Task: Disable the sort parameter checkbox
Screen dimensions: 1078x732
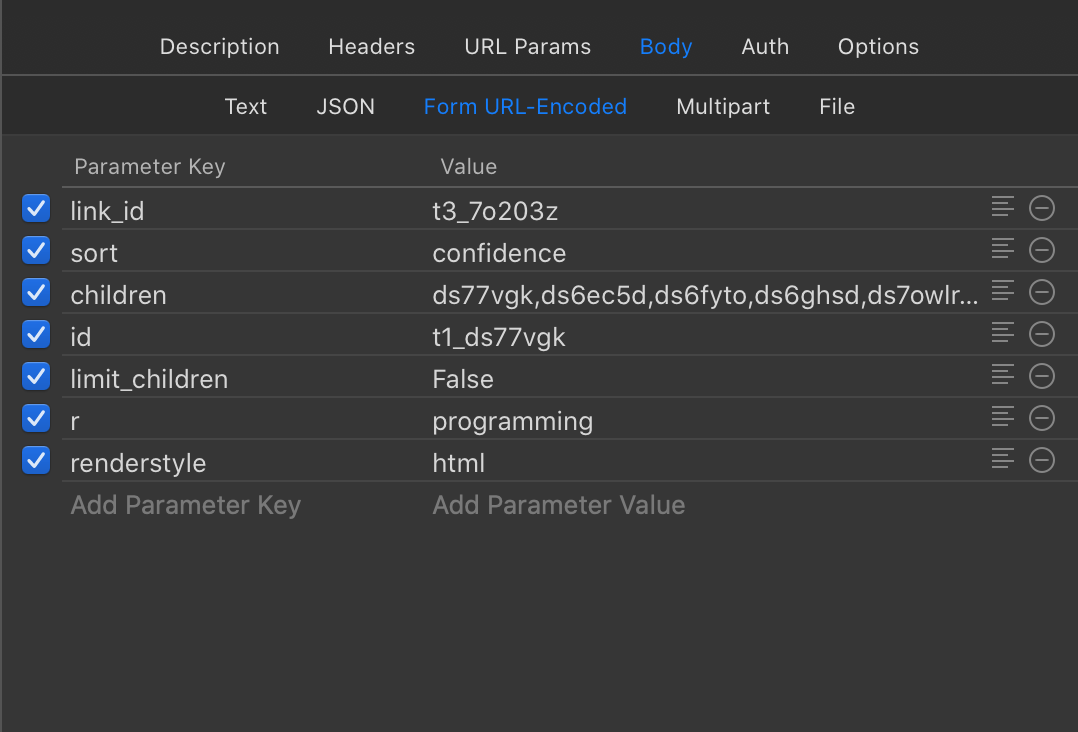Action: point(36,250)
